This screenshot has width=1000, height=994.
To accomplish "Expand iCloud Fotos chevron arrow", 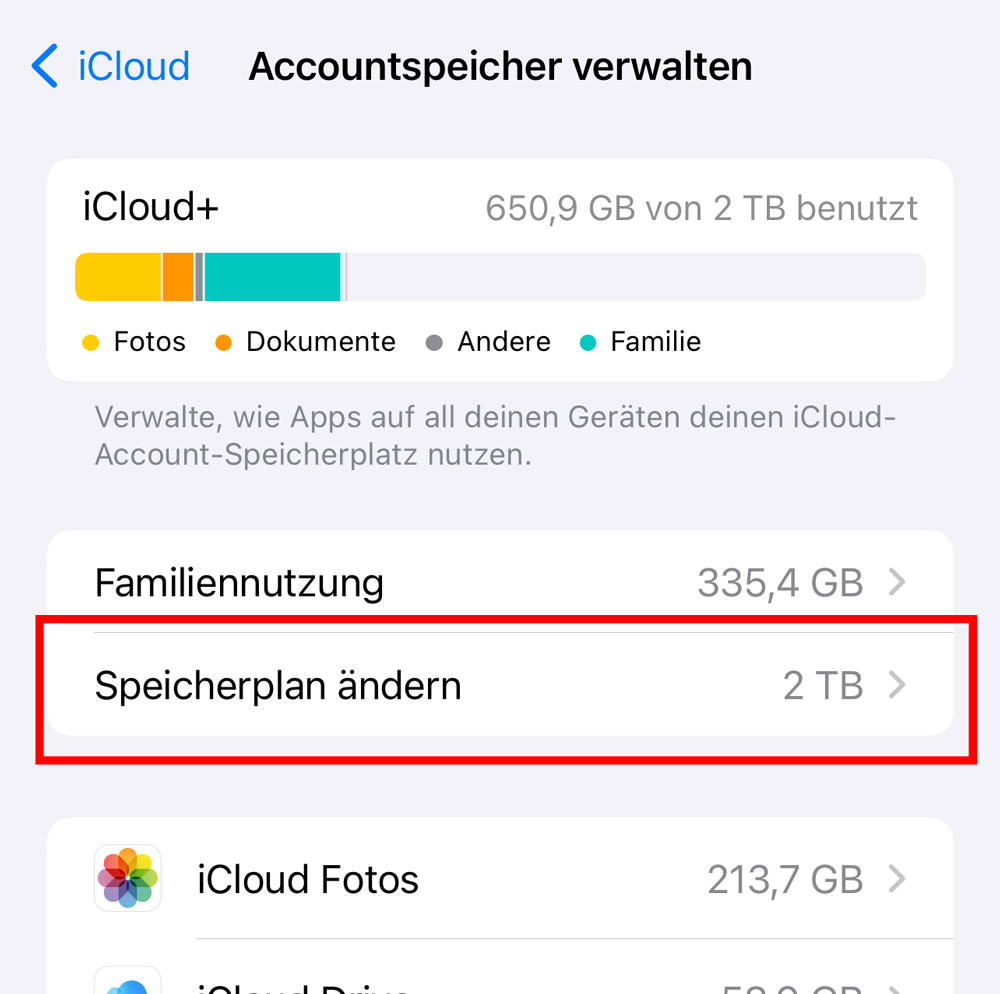I will 897,879.
